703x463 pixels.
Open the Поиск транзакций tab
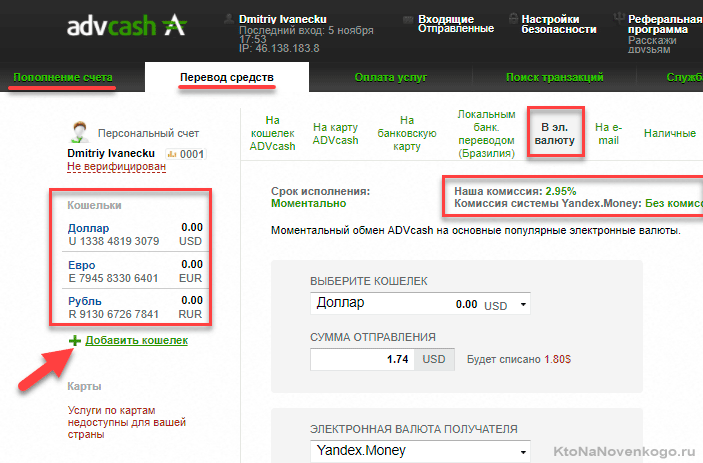[555, 77]
